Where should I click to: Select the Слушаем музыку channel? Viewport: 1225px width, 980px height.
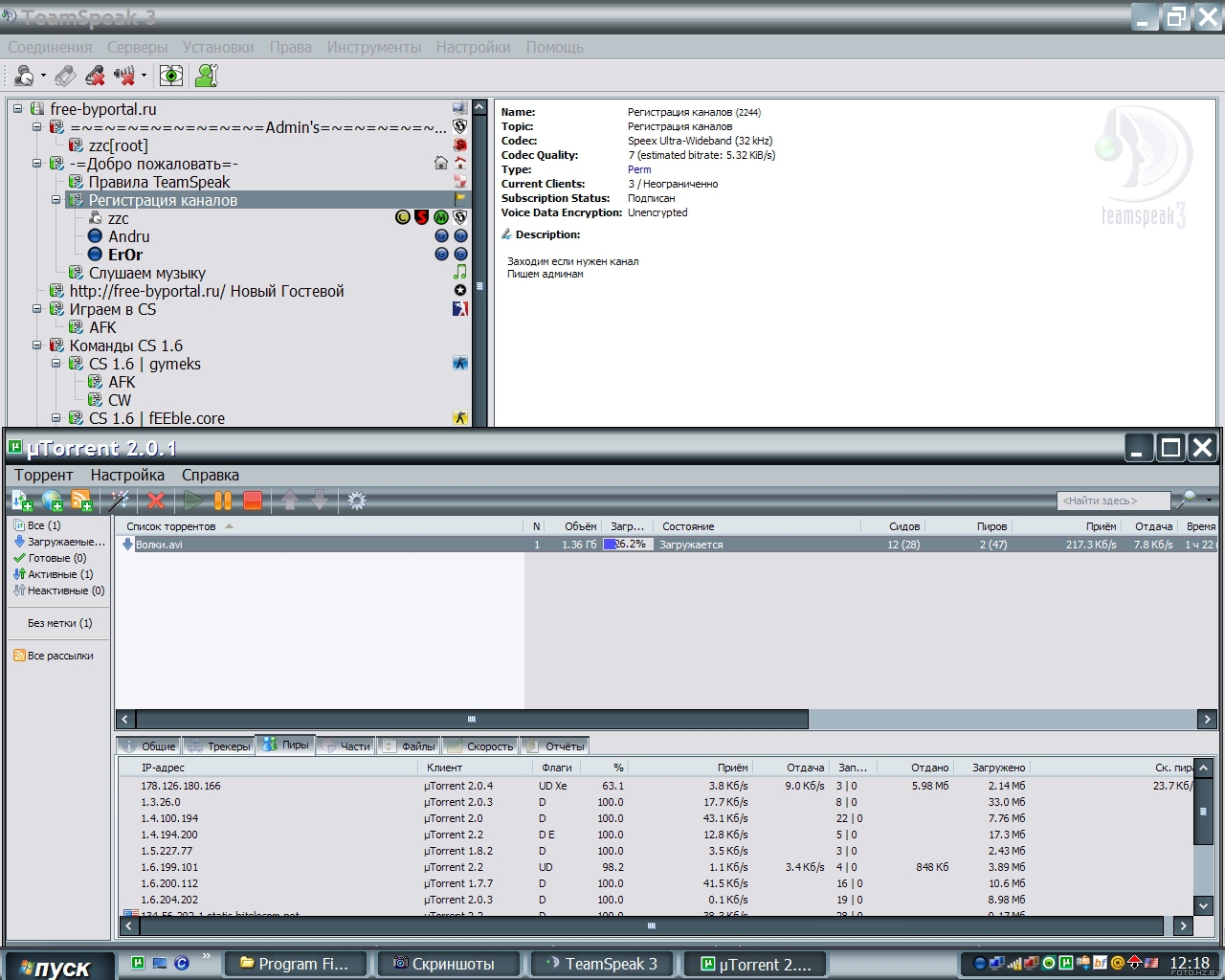(146, 273)
